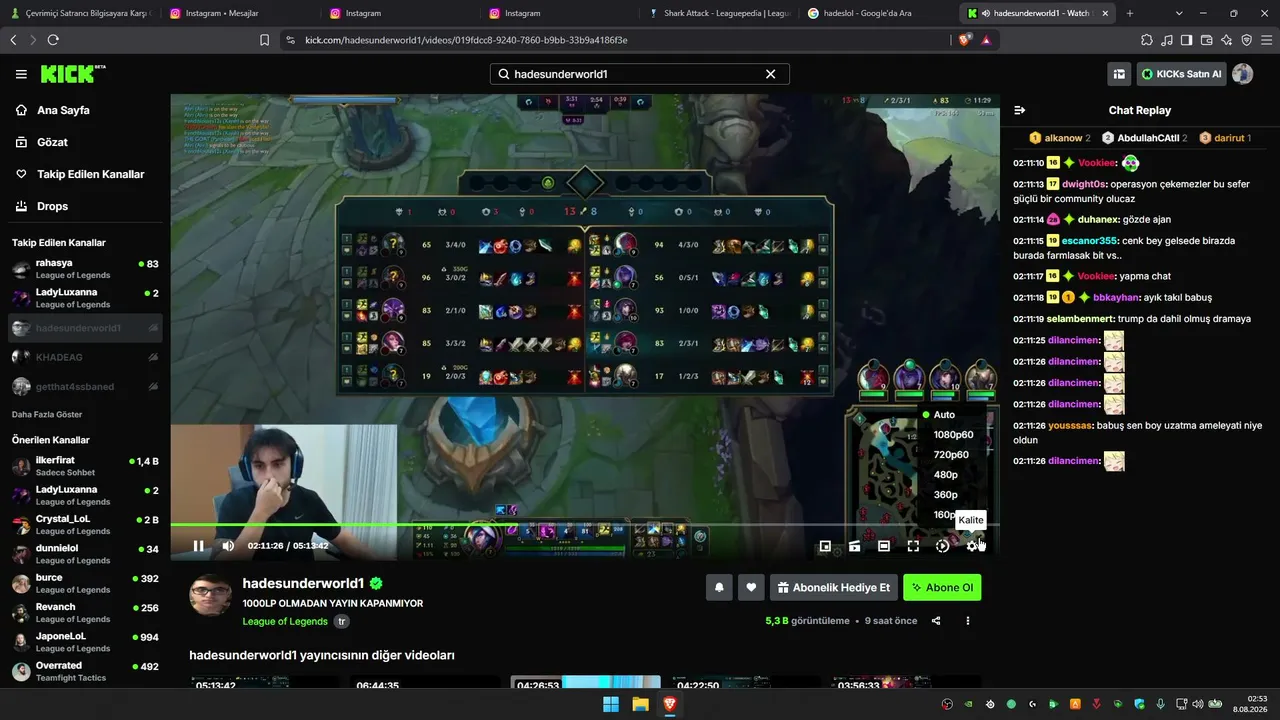The height and width of the screenshot is (720, 1280).
Task: Click Abonelik Hediye Et button
Action: click(834, 588)
